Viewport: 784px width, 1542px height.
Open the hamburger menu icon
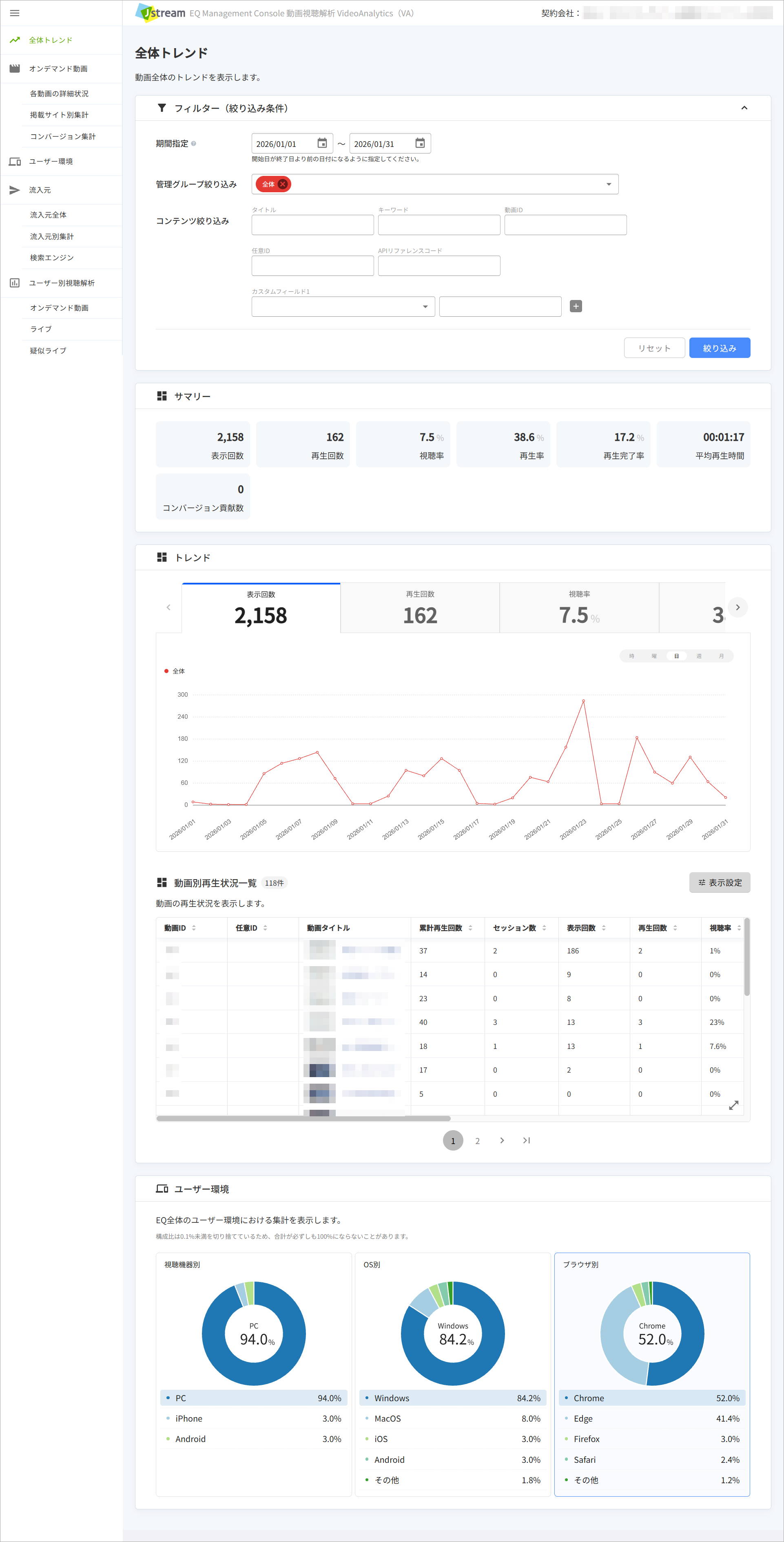coord(15,13)
